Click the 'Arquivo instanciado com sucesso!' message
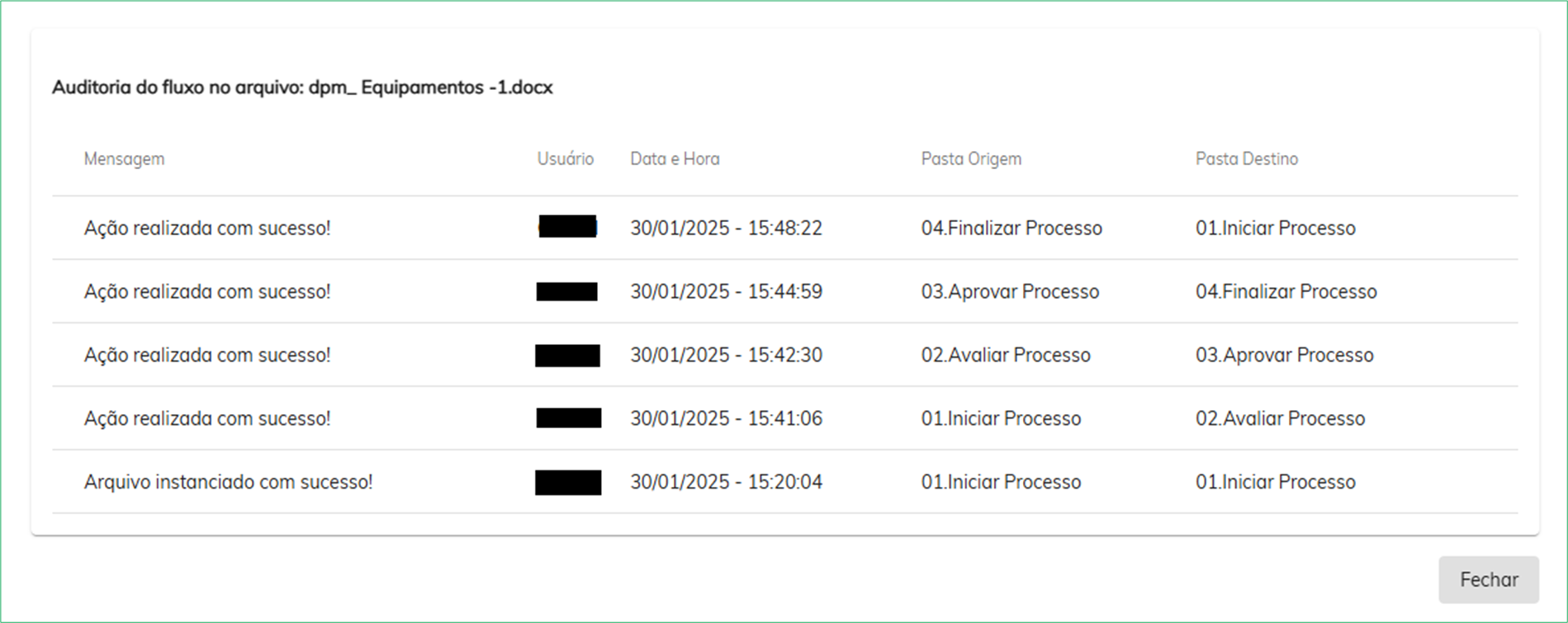The image size is (1568, 623). [x=228, y=482]
